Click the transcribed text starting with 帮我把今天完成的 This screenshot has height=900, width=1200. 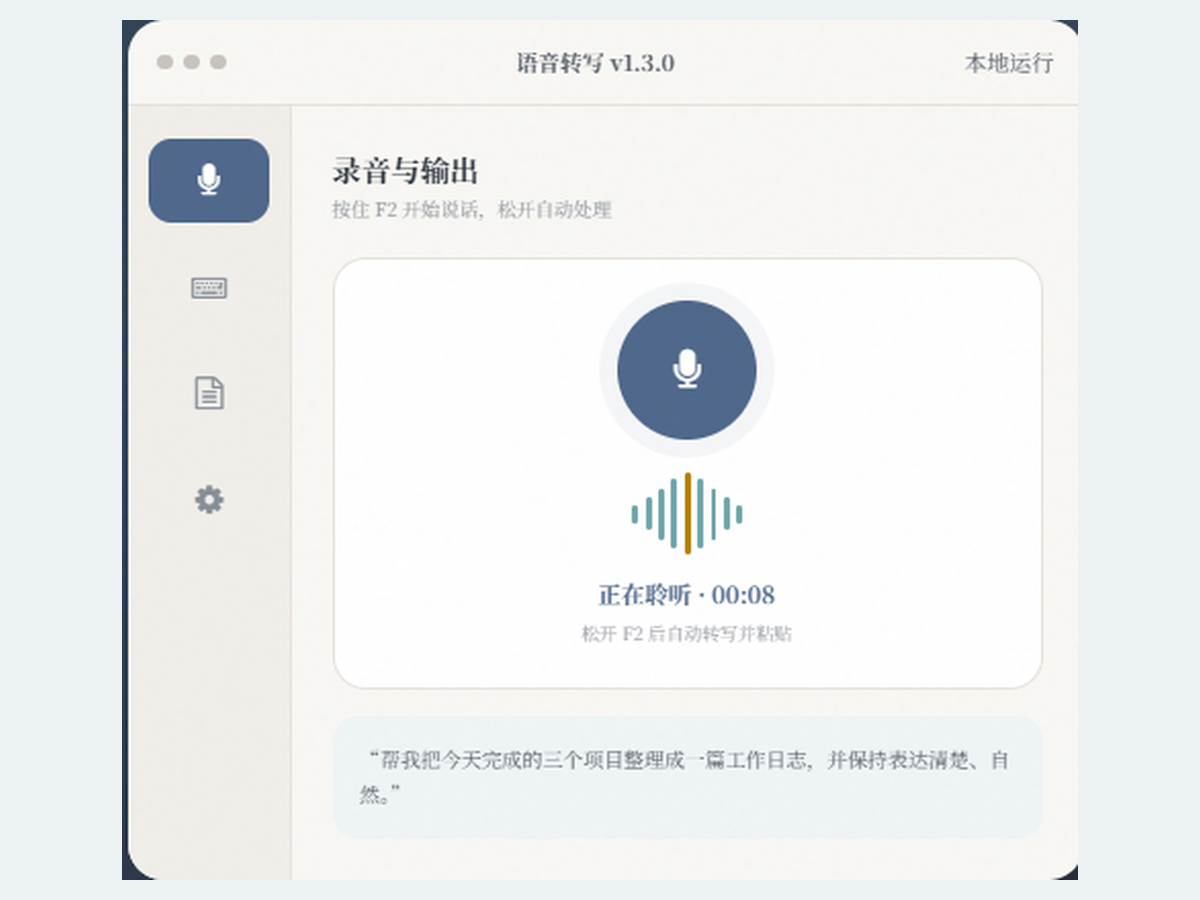coord(686,777)
